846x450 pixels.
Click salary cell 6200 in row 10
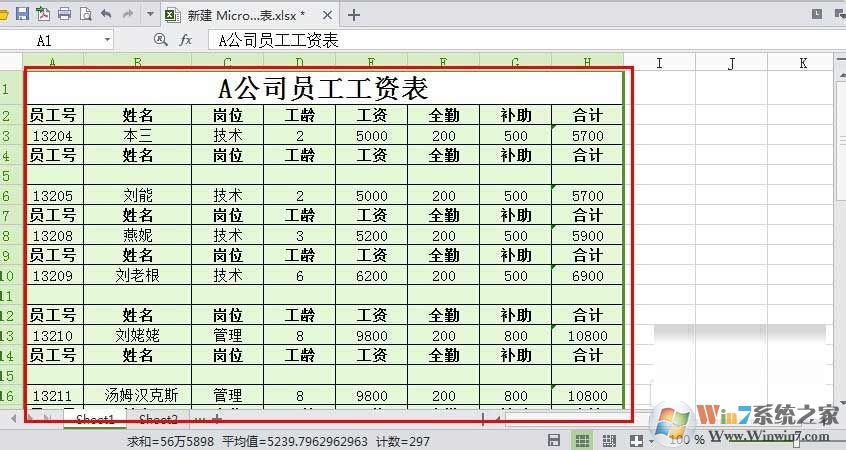tap(371, 276)
